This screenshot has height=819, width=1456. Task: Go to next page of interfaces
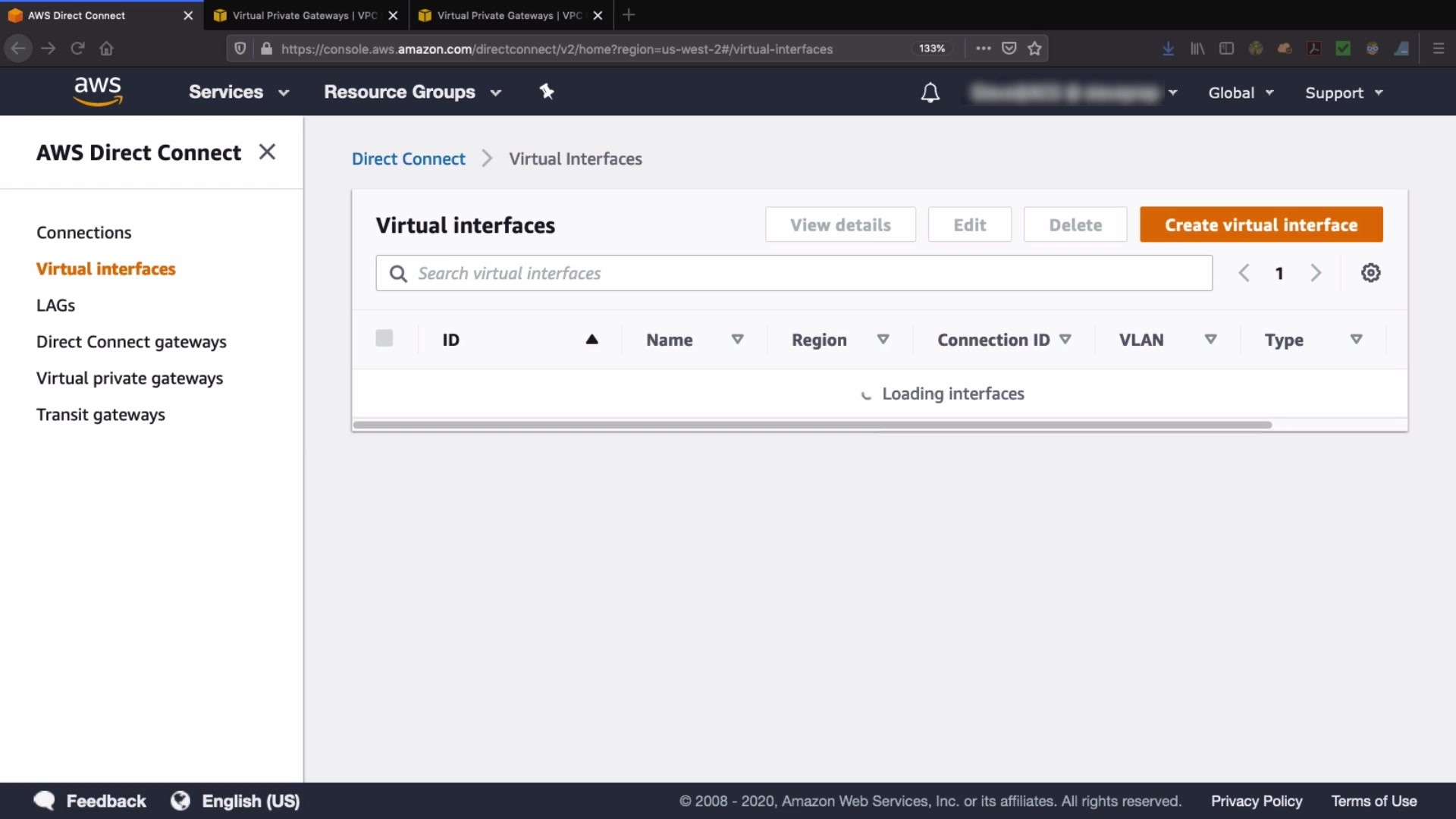pyautogui.click(x=1316, y=273)
